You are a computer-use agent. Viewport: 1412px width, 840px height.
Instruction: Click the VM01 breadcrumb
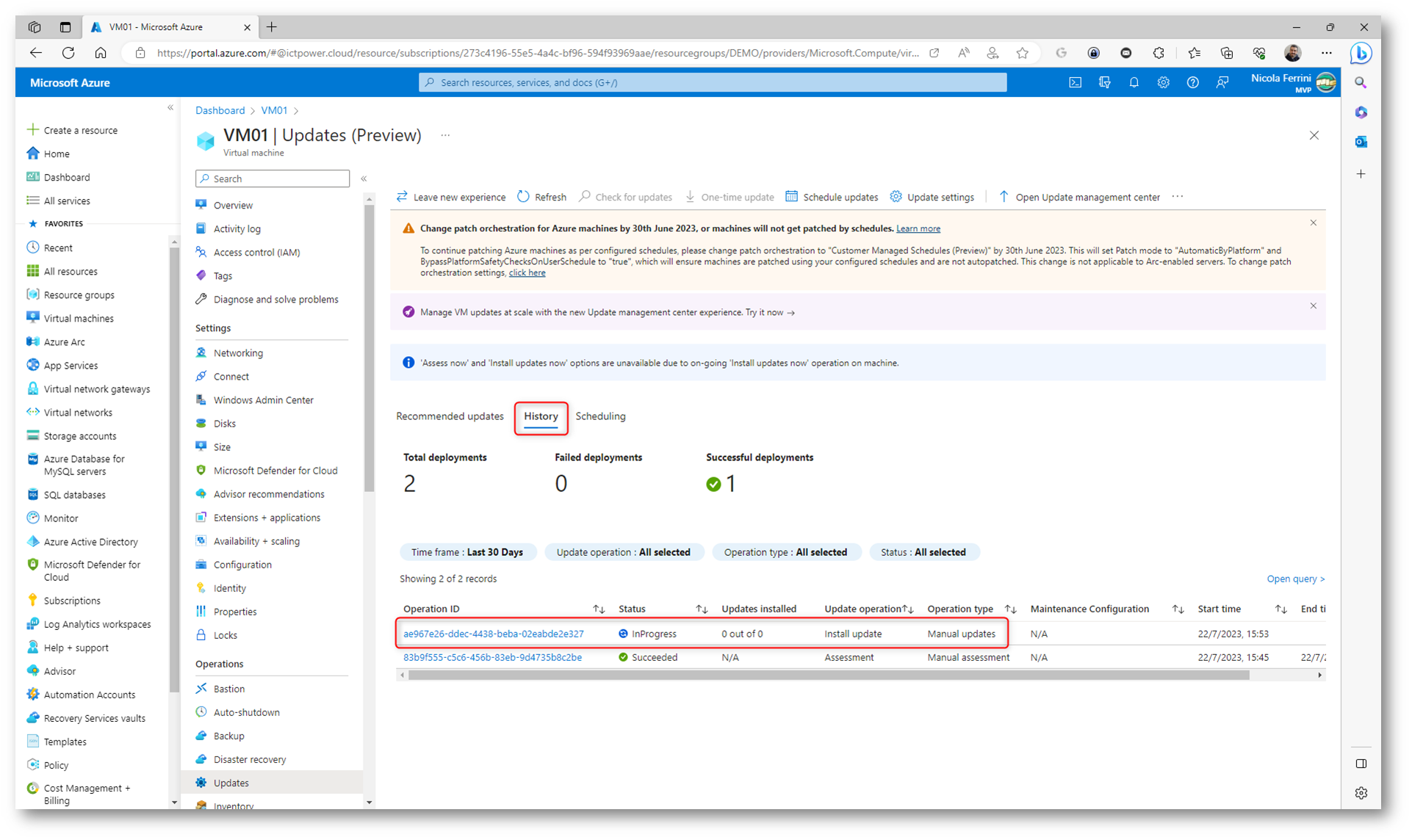274,110
